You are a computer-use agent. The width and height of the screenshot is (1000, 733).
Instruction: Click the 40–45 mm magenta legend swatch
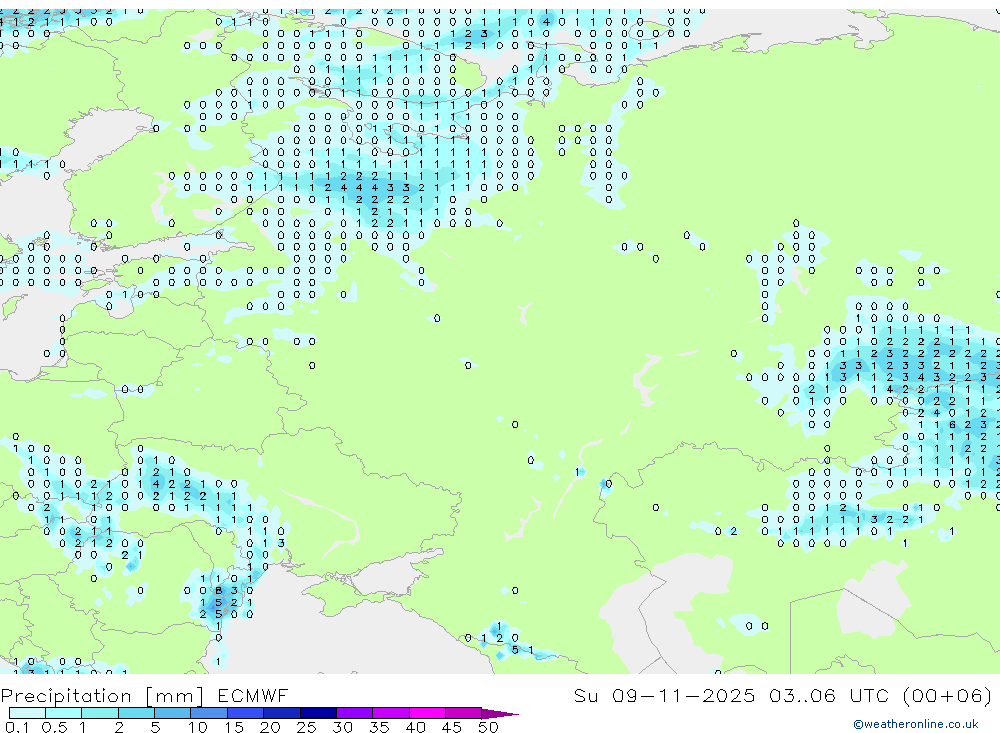[x=427, y=713]
